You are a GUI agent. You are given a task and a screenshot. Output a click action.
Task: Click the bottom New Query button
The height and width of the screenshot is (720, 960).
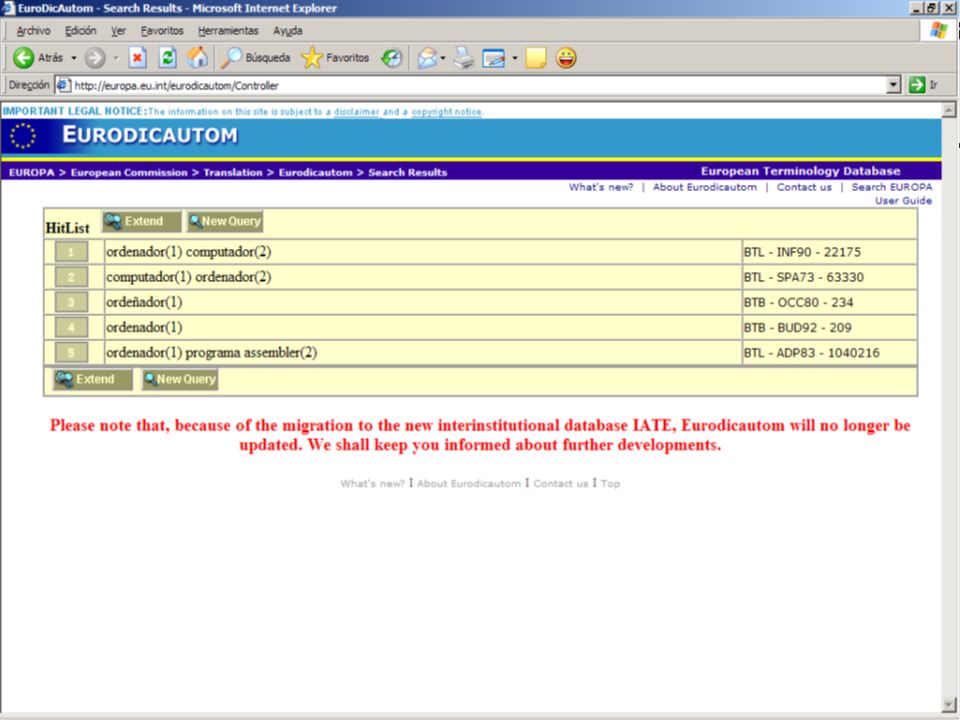tap(180, 380)
